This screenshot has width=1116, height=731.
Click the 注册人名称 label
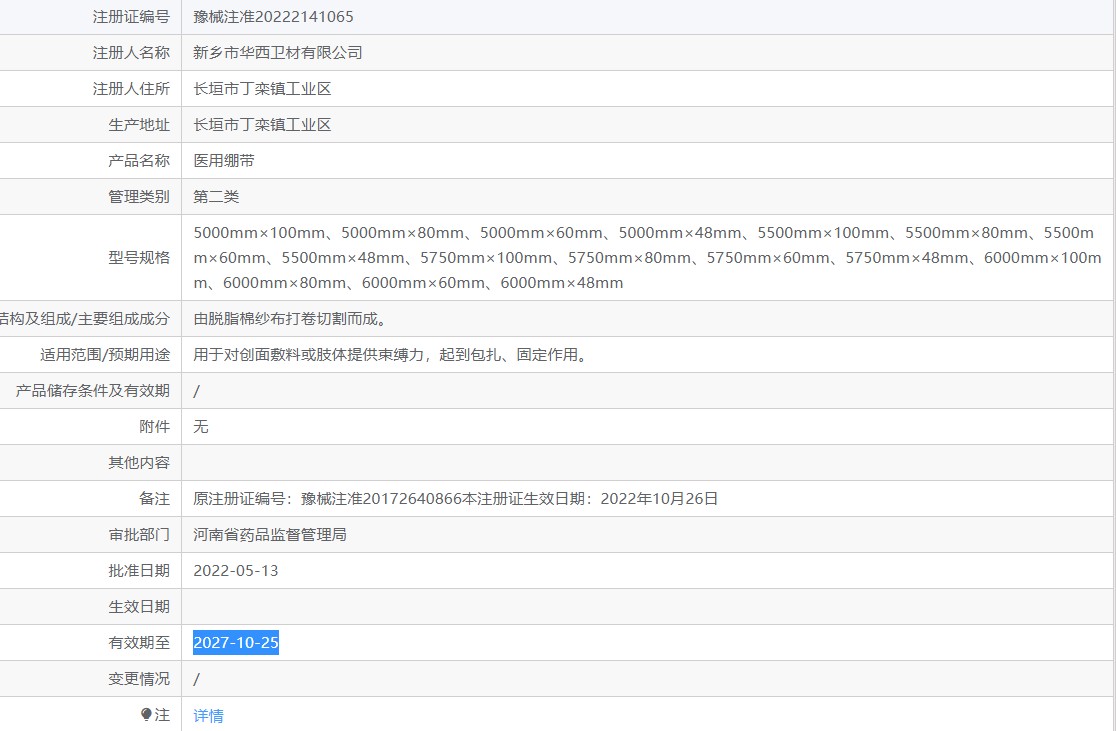131,53
